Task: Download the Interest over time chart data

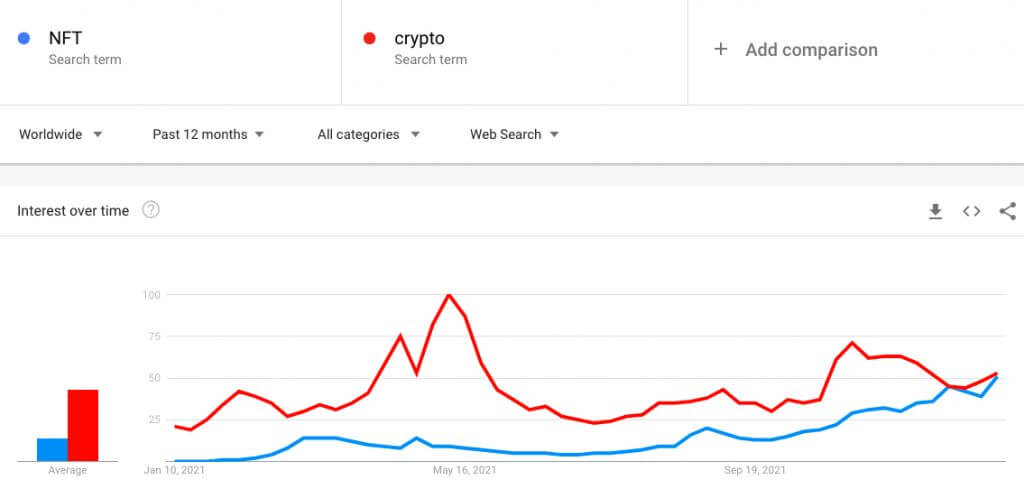Action: [x=935, y=211]
